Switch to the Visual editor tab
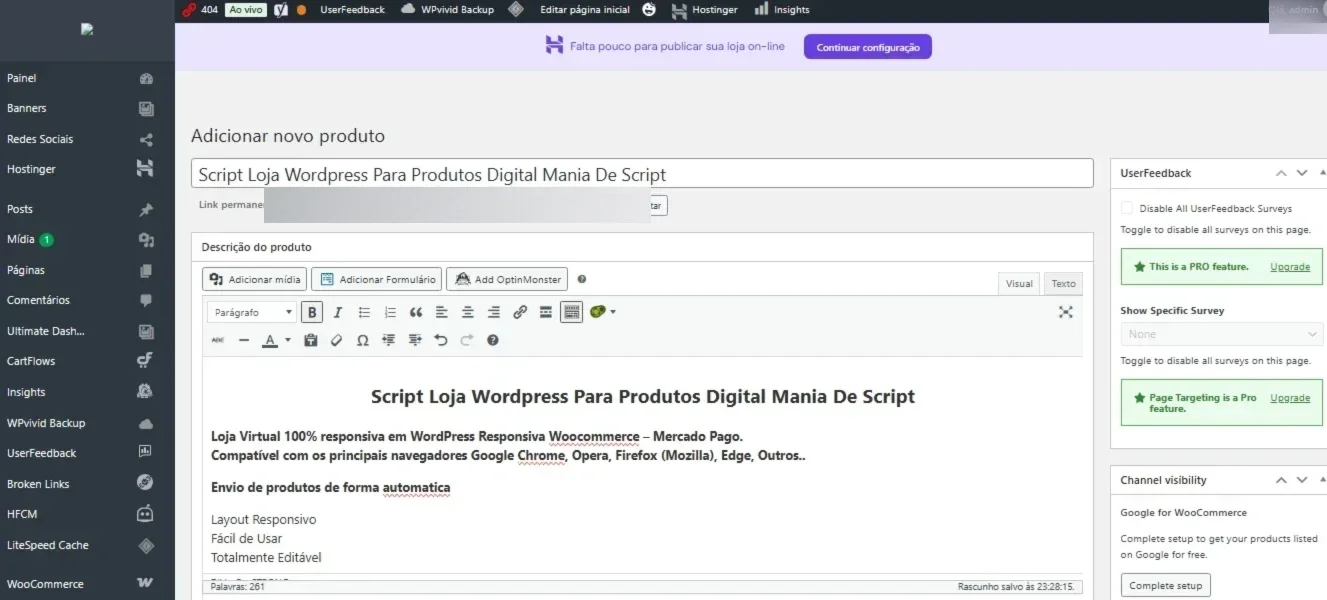 coord(1019,283)
